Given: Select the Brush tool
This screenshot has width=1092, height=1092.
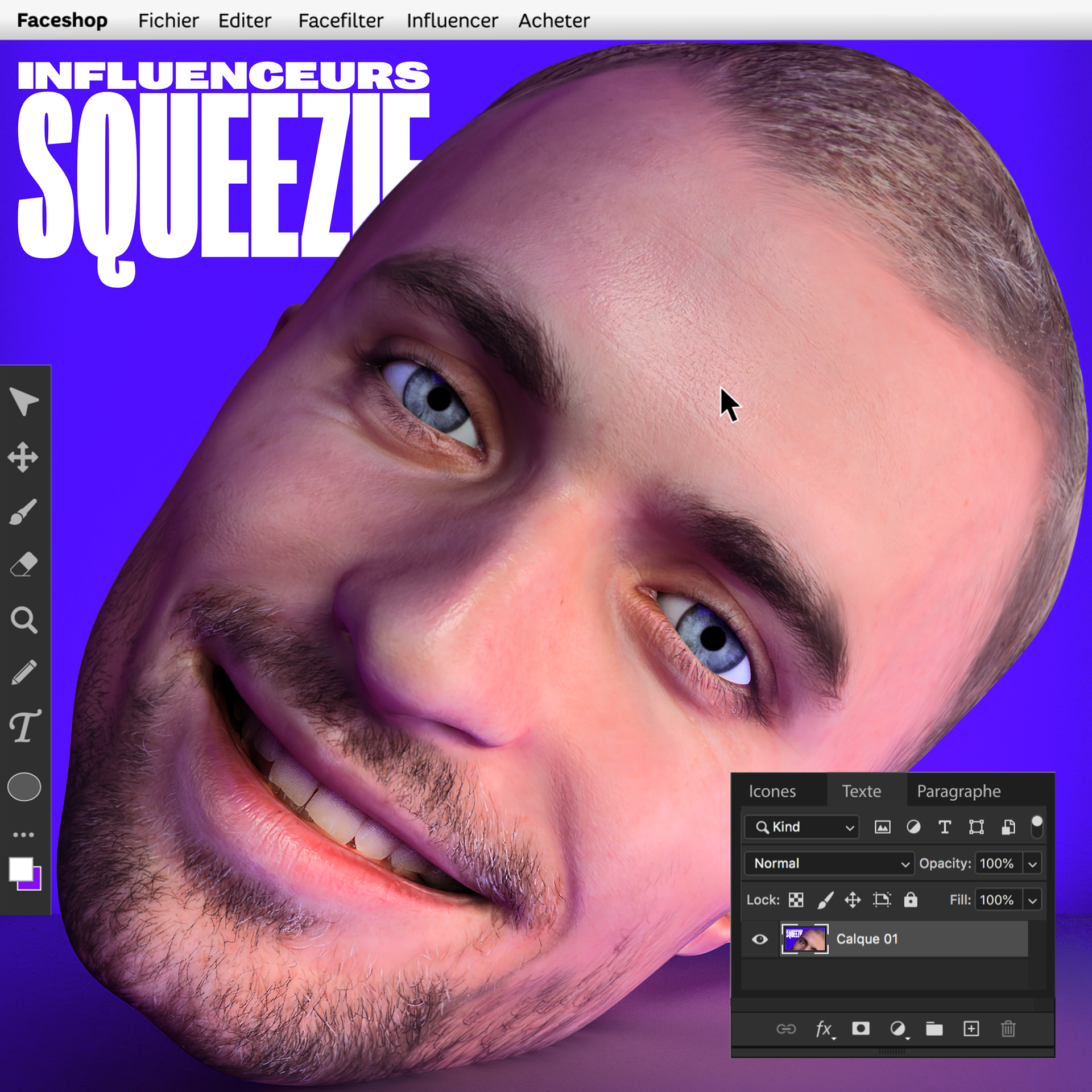Looking at the screenshot, I should point(23,512).
